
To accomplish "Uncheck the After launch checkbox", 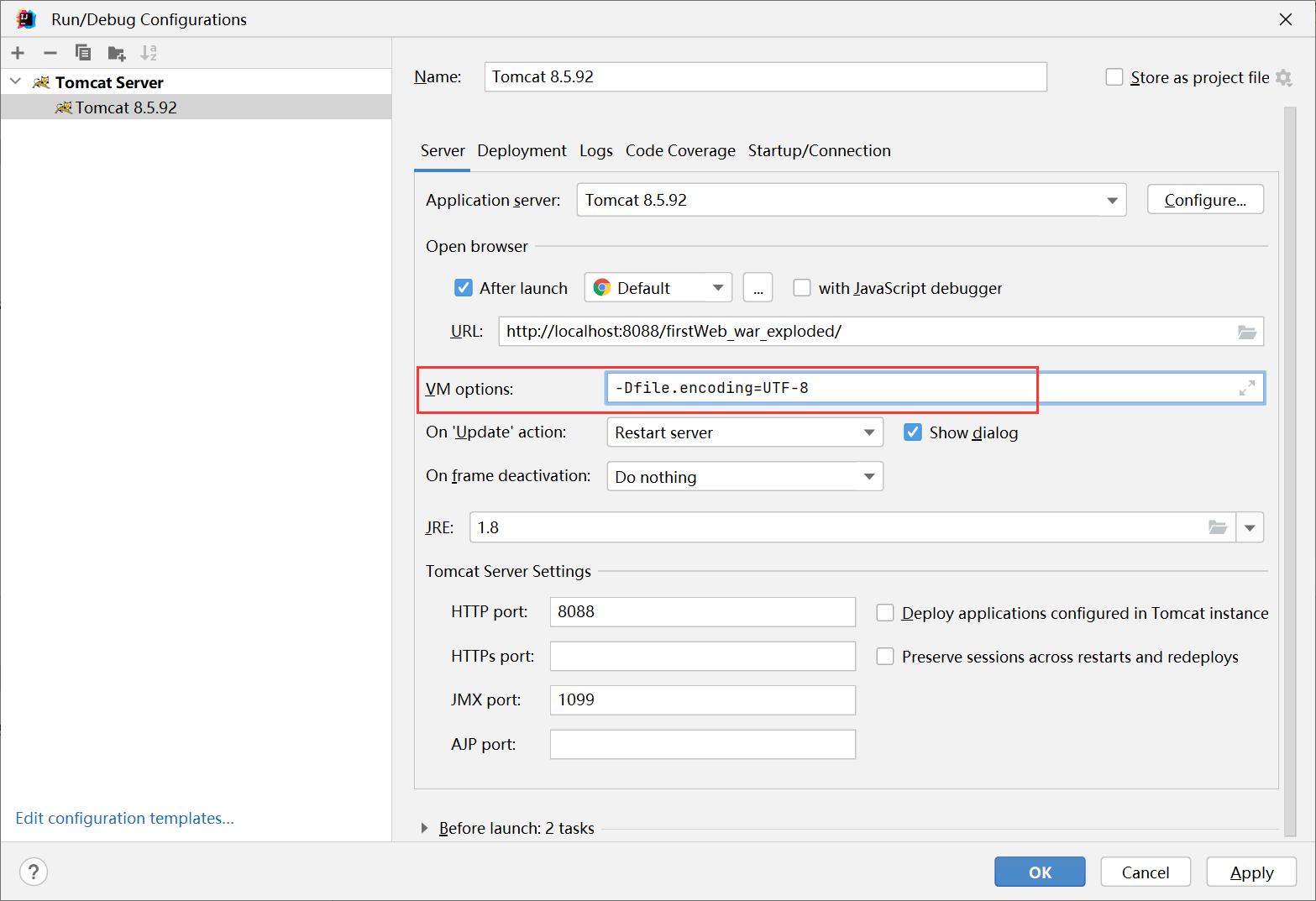I will point(464,288).
